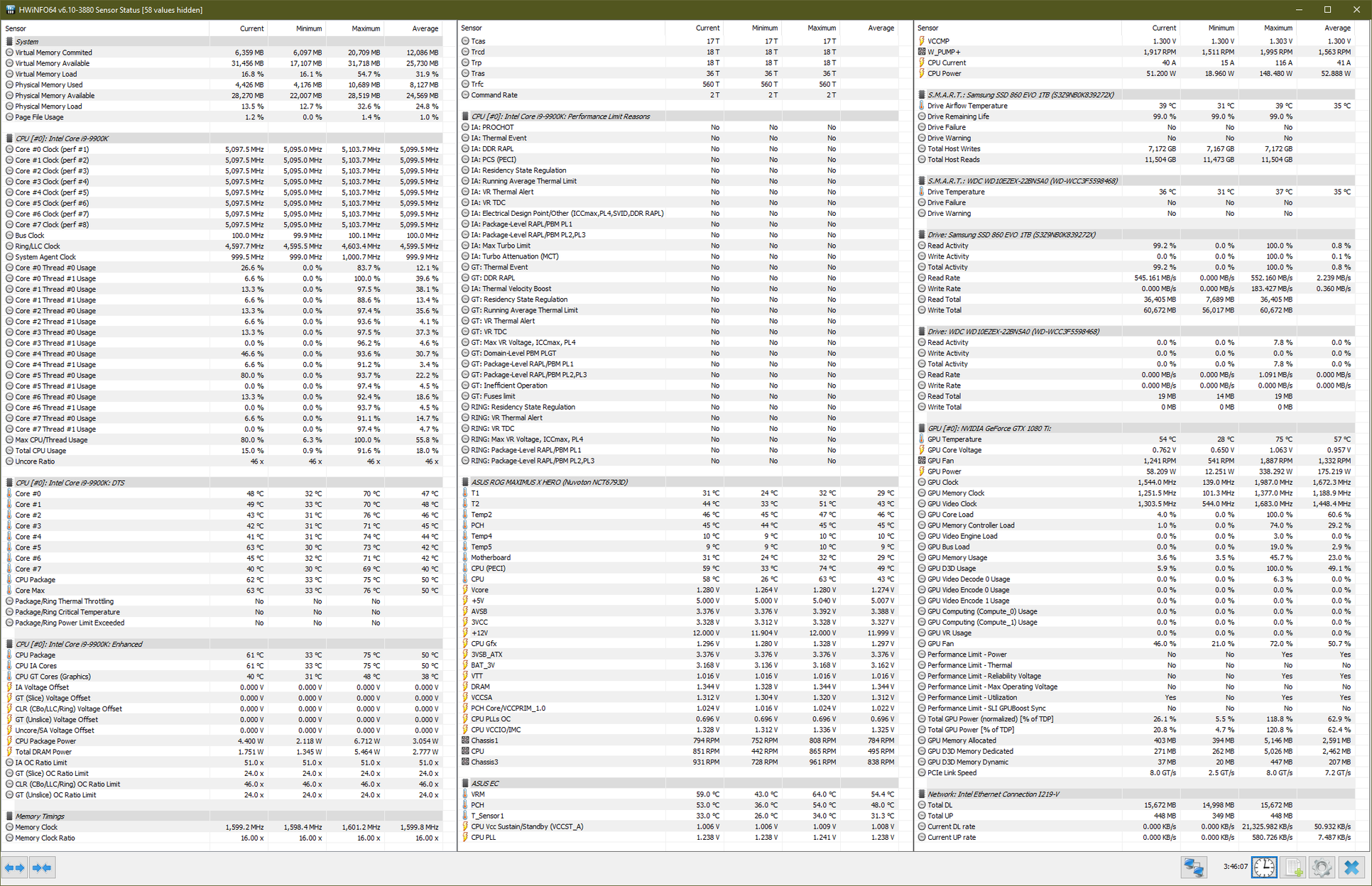Click chip icon beside Memory Timings header
This screenshot has width=1372, height=886.
point(9,816)
